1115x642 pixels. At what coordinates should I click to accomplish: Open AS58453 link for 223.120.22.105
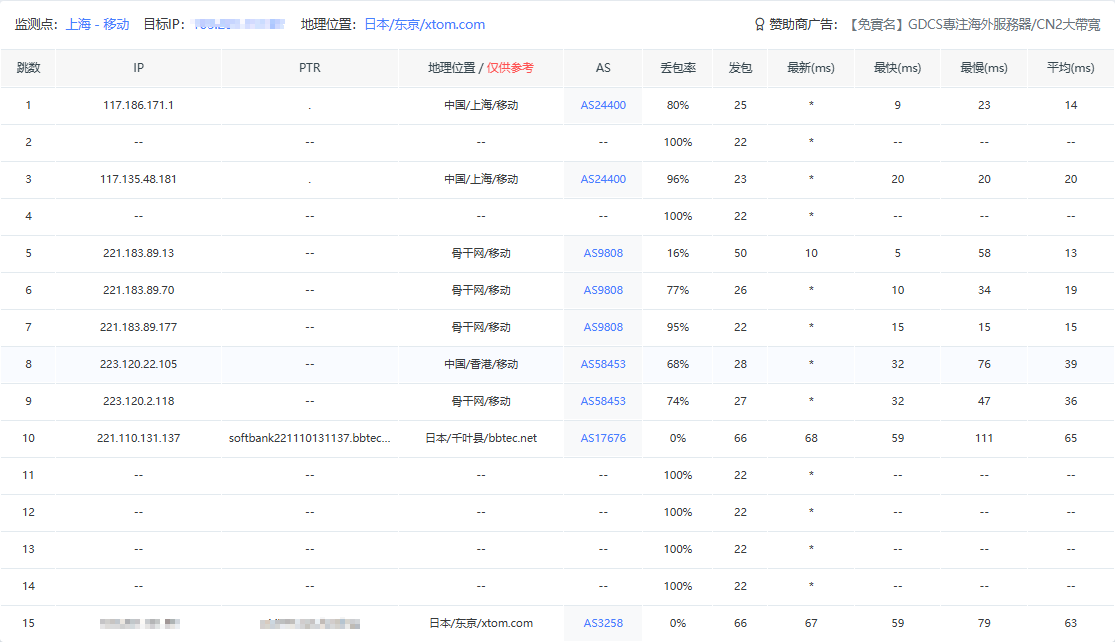pyautogui.click(x=603, y=364)
